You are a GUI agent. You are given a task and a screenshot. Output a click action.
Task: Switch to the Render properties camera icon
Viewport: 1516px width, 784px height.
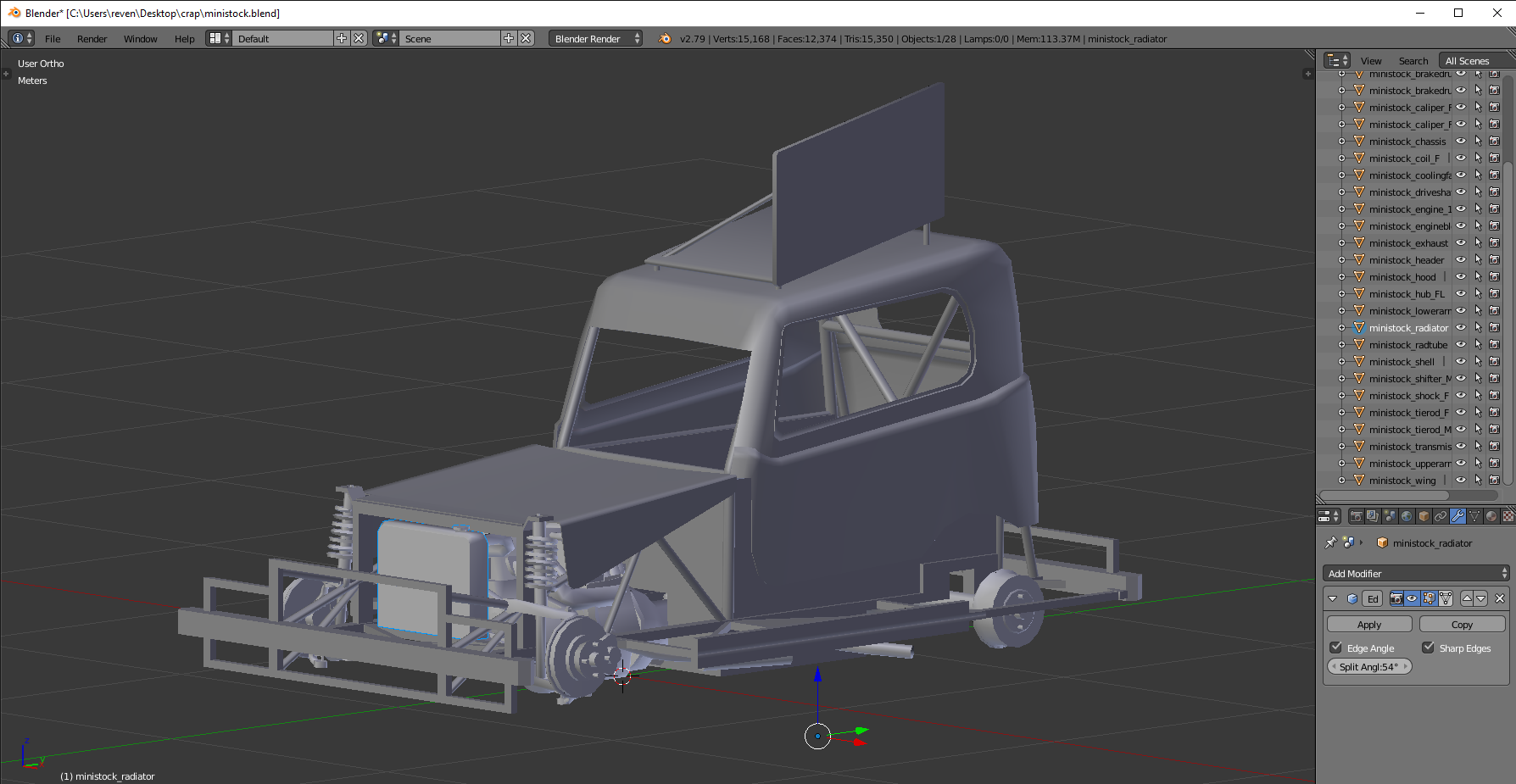click(1356, 516)
